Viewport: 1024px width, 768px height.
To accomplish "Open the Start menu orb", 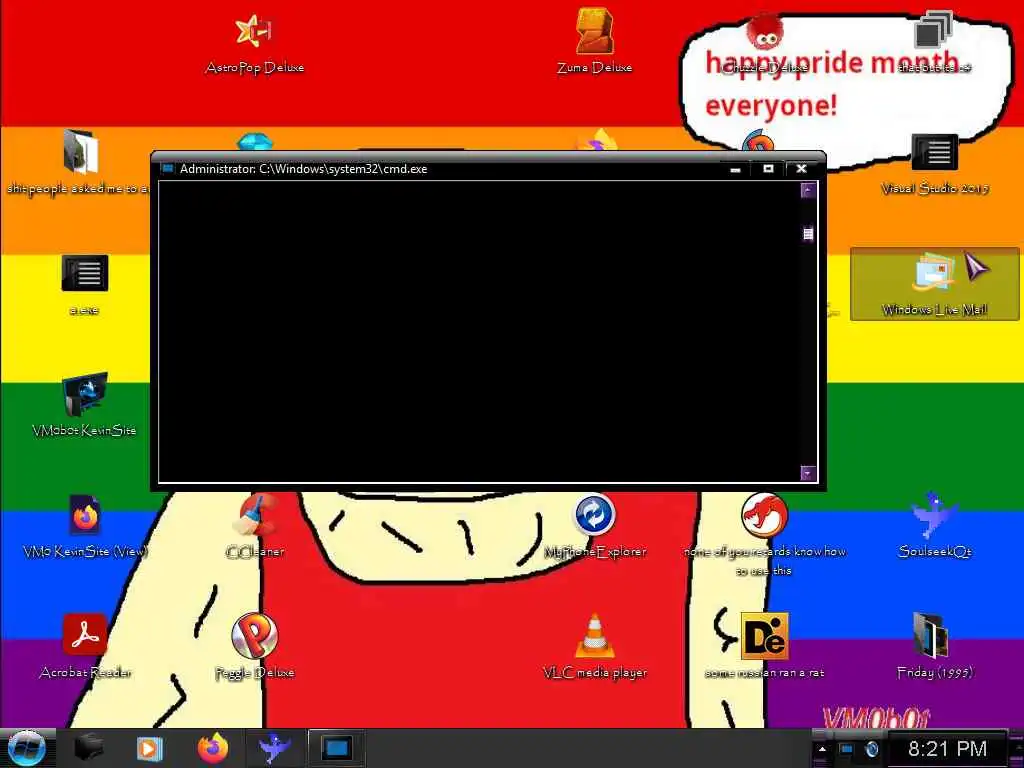I will [26, 748].
